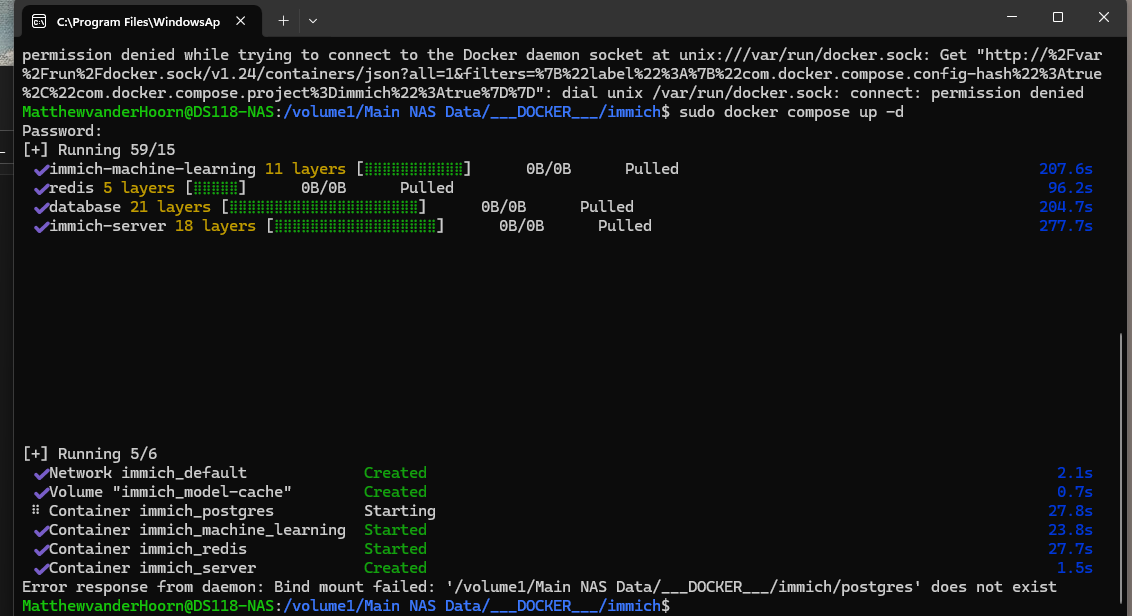
Task: Click the "[+] Running 5/6" status line
Action: point(90,454)
